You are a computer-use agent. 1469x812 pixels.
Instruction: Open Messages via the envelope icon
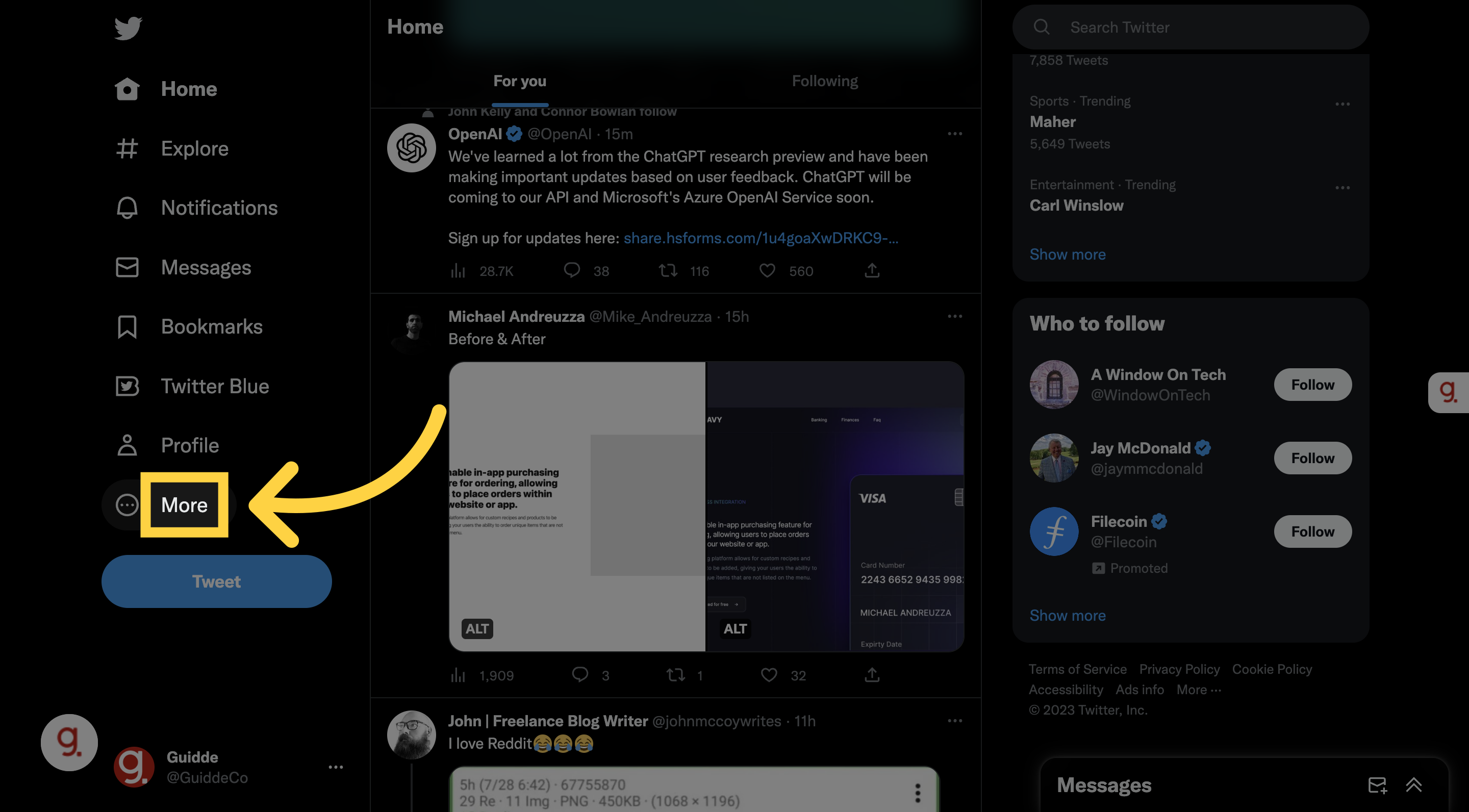click(x=127, y=267)
